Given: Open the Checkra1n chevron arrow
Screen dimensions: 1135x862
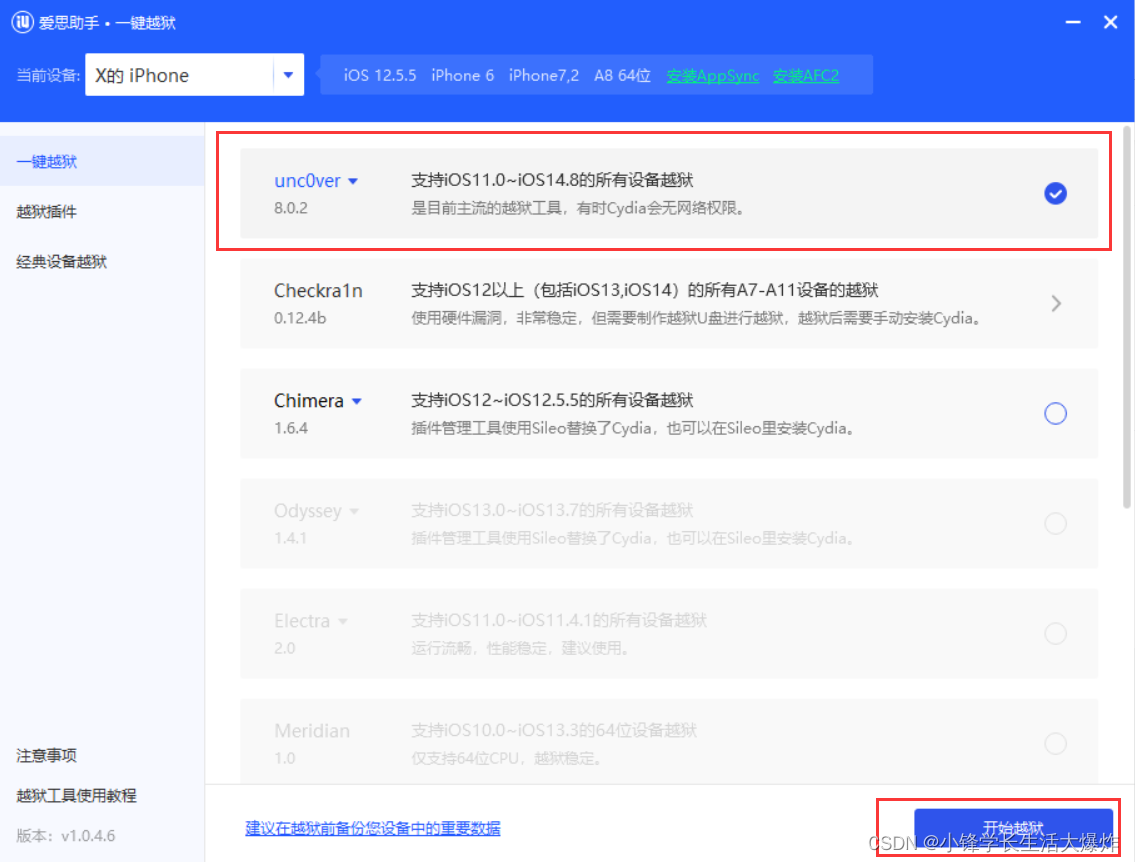Looking at the screenshot, I should pos(1056,303).
